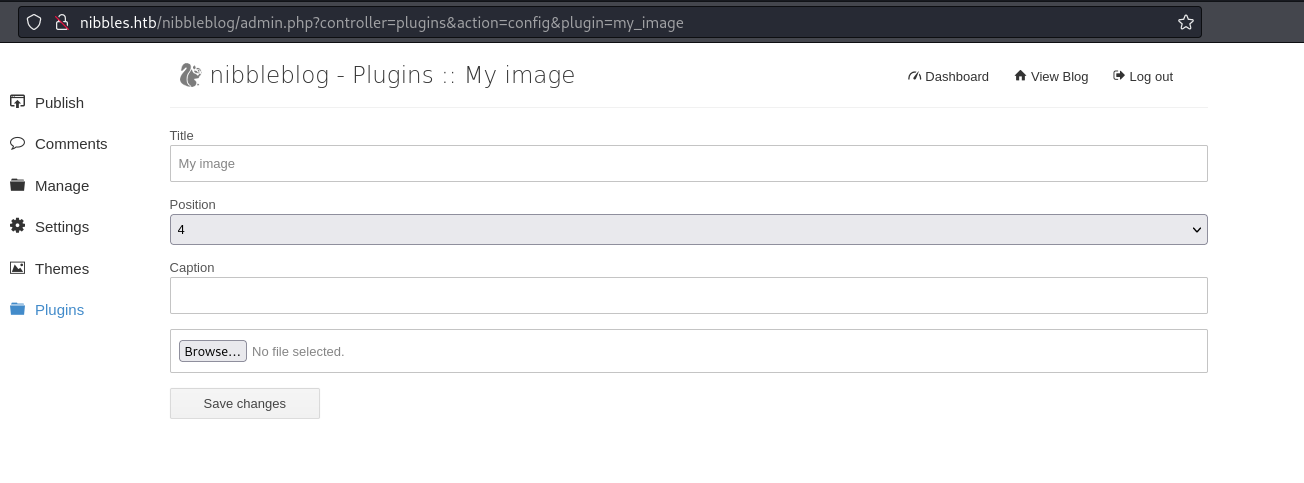The image size is (1304, 483).
Task: Click the Publish sidebar icon
Action: [x=17, y=102]
